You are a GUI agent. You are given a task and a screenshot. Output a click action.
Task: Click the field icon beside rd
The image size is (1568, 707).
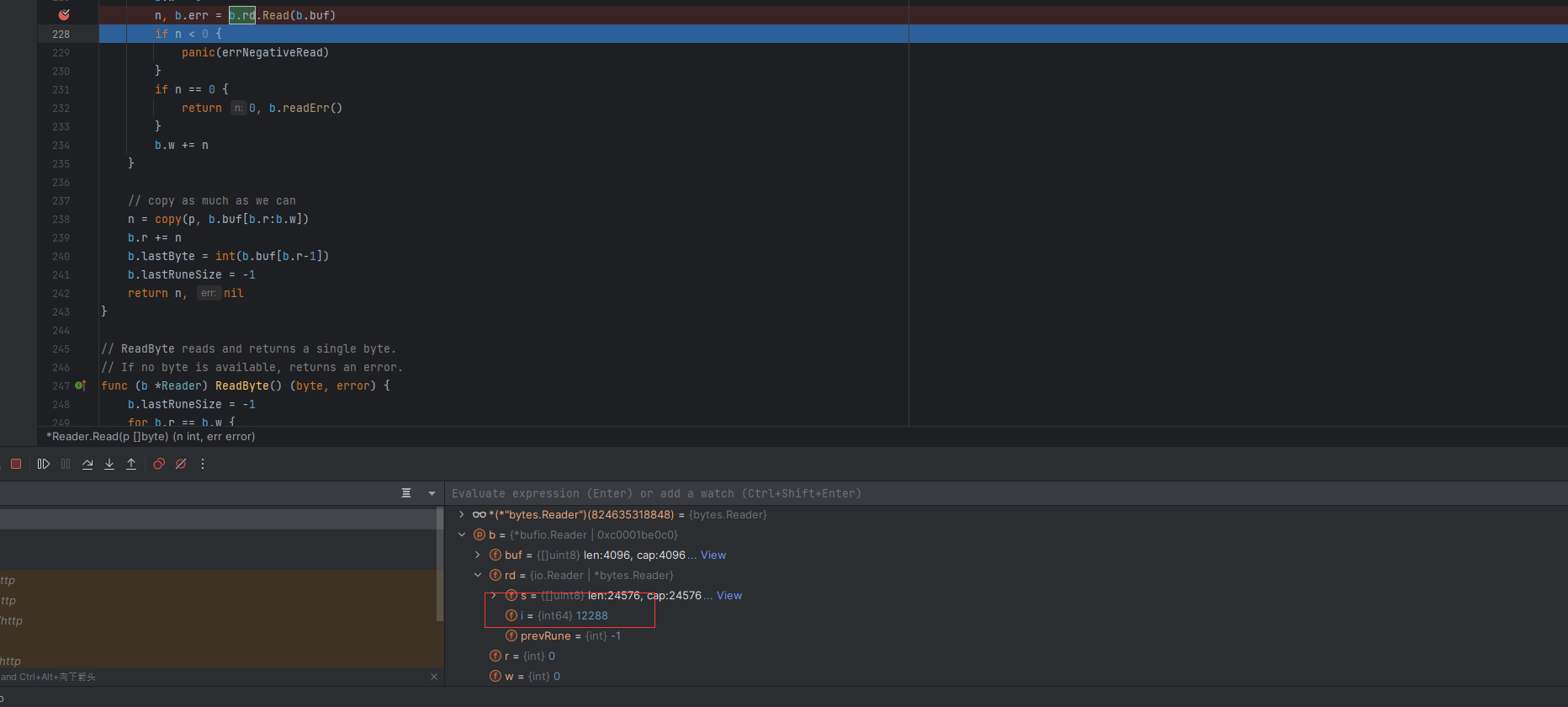495,575
